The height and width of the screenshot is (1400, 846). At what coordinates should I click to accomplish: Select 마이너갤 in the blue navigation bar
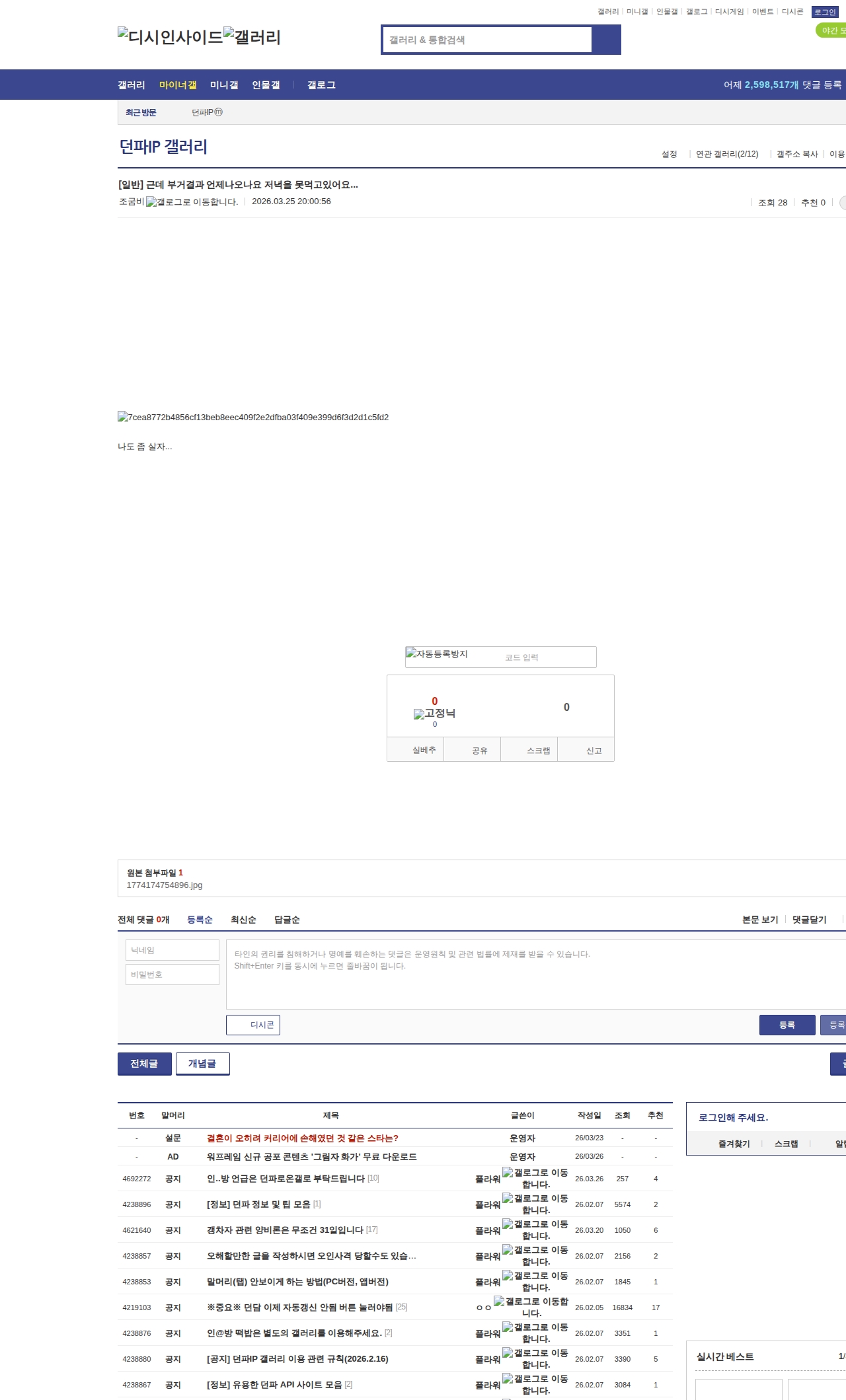click(178, 85)
